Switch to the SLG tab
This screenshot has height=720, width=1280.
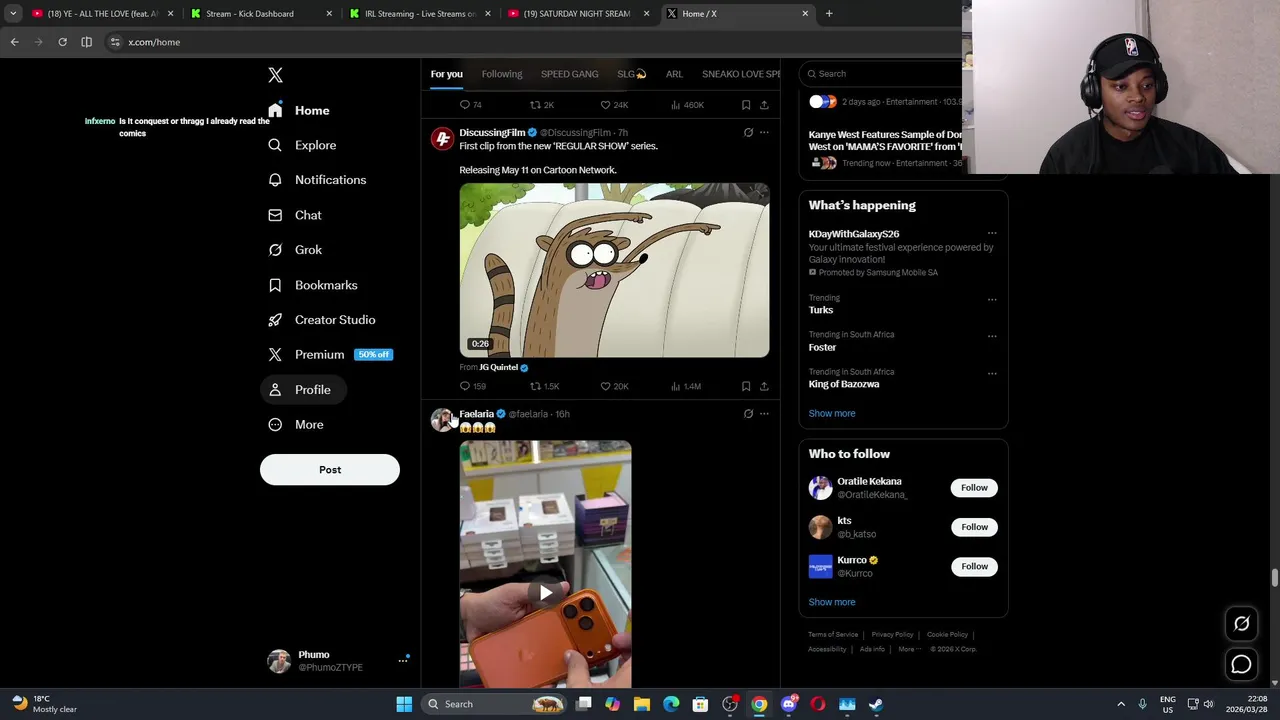click(x=632, y=74)
